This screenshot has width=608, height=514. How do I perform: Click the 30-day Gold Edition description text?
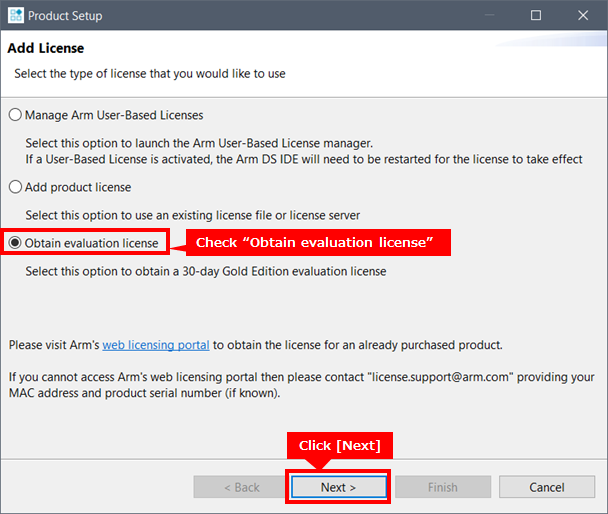point(205,271)
